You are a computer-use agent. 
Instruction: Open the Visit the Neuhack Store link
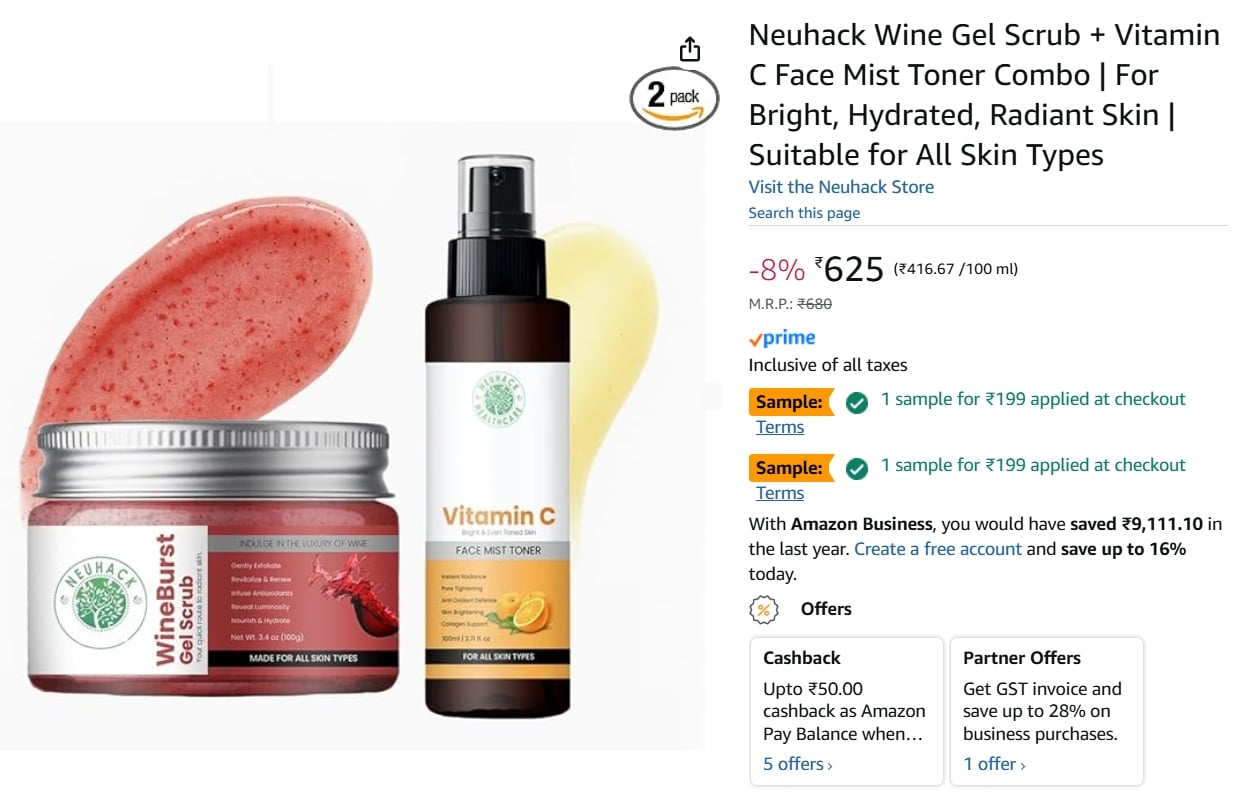click(x=841, y=187)
